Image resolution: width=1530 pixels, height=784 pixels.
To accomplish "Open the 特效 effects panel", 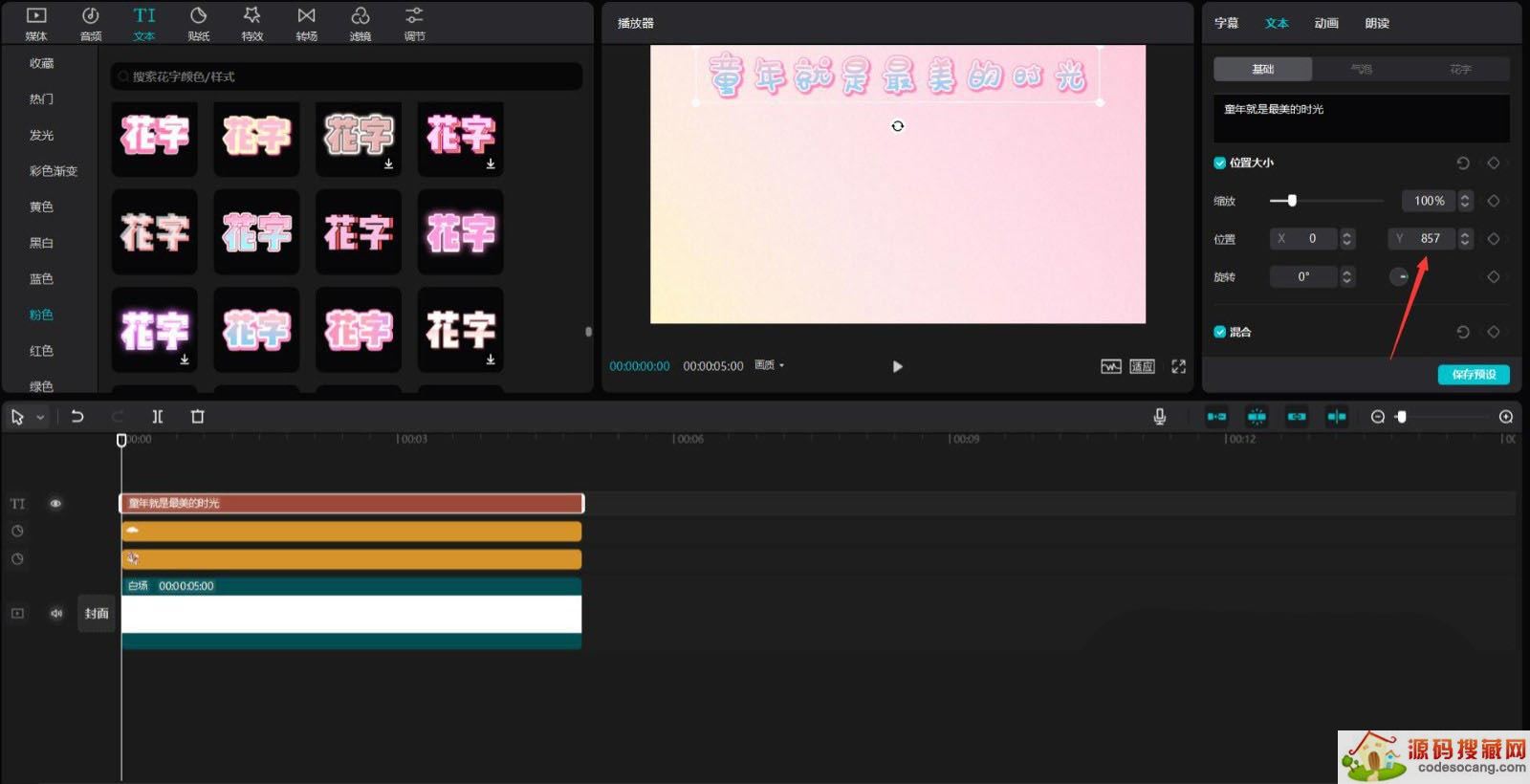I will click(x=252, y=23).
